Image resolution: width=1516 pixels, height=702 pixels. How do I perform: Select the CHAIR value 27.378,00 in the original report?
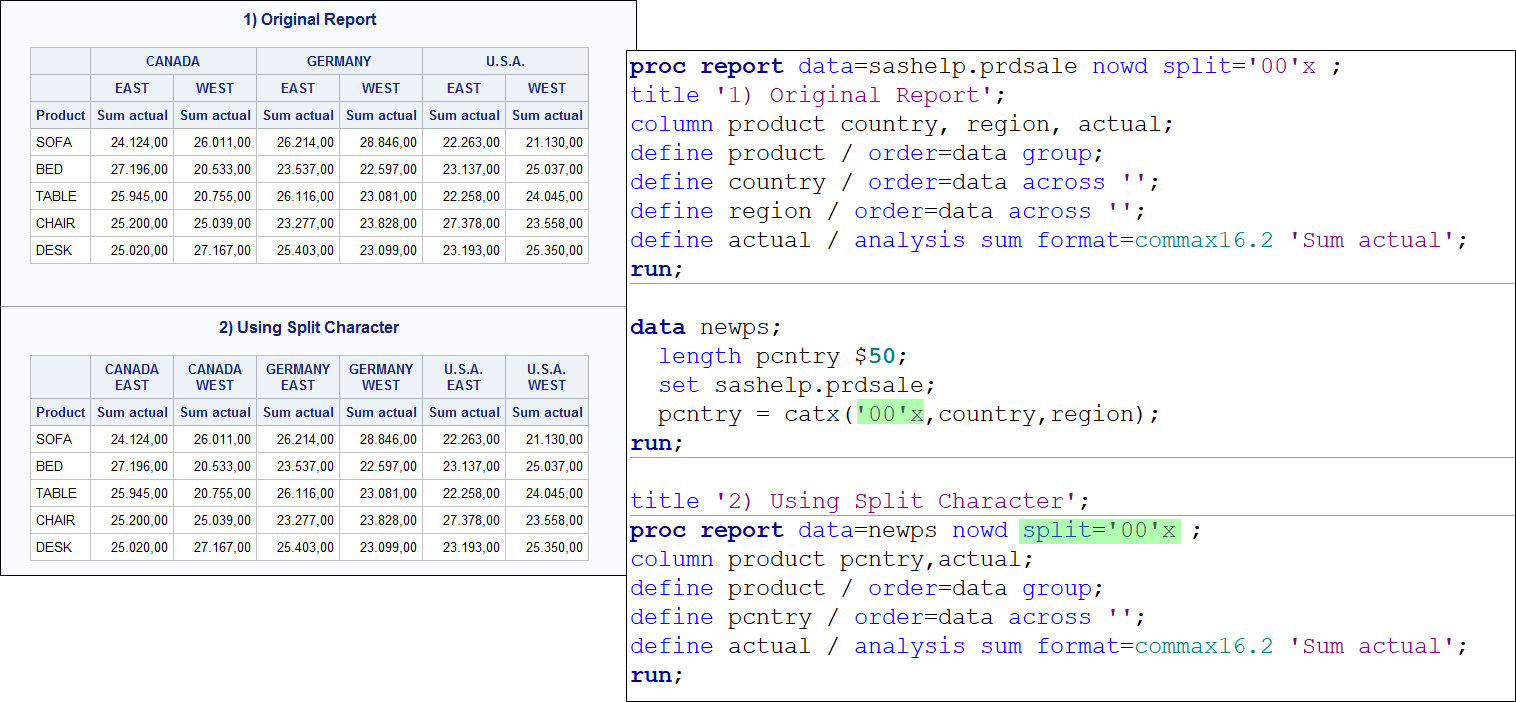(x=464, y=223)
